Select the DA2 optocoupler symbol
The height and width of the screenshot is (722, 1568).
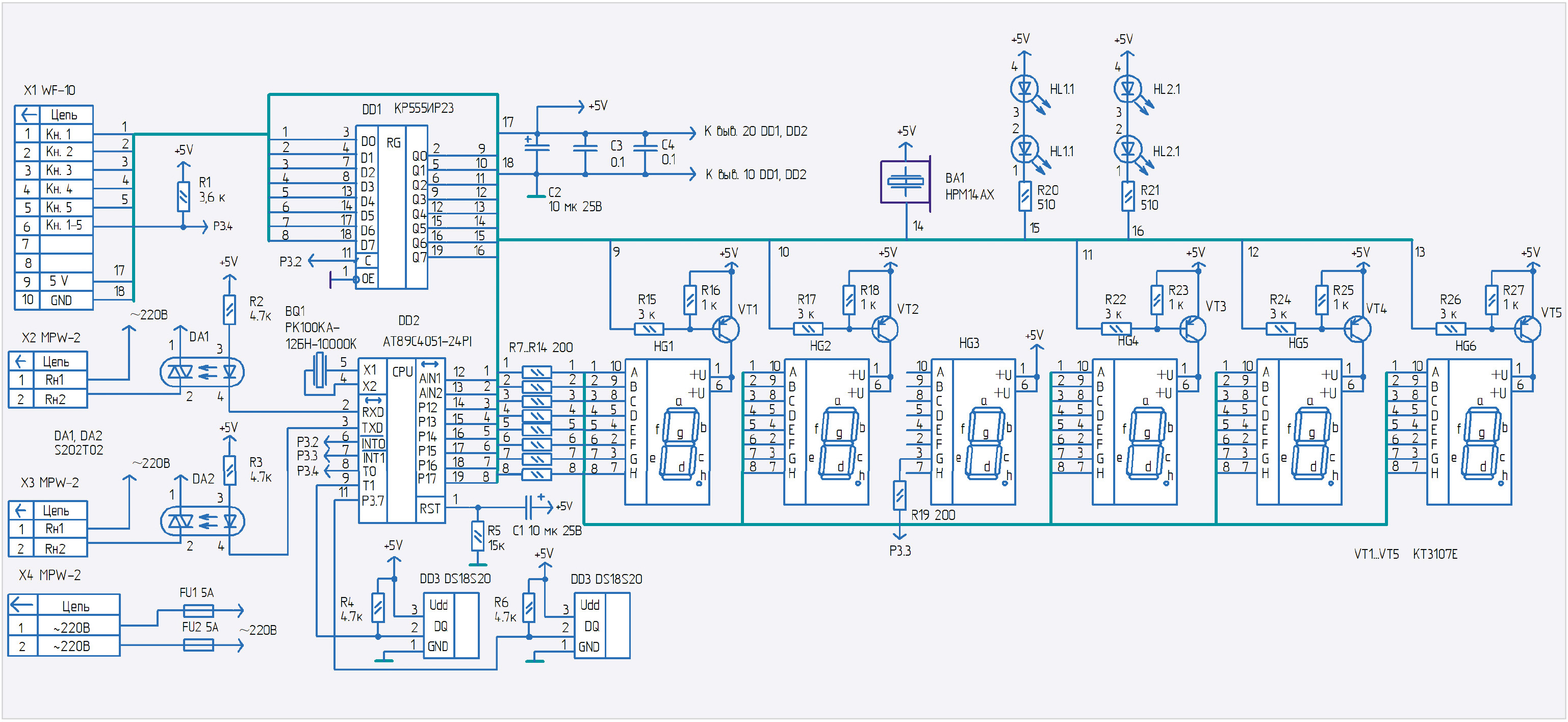click(x=202, y=521)
